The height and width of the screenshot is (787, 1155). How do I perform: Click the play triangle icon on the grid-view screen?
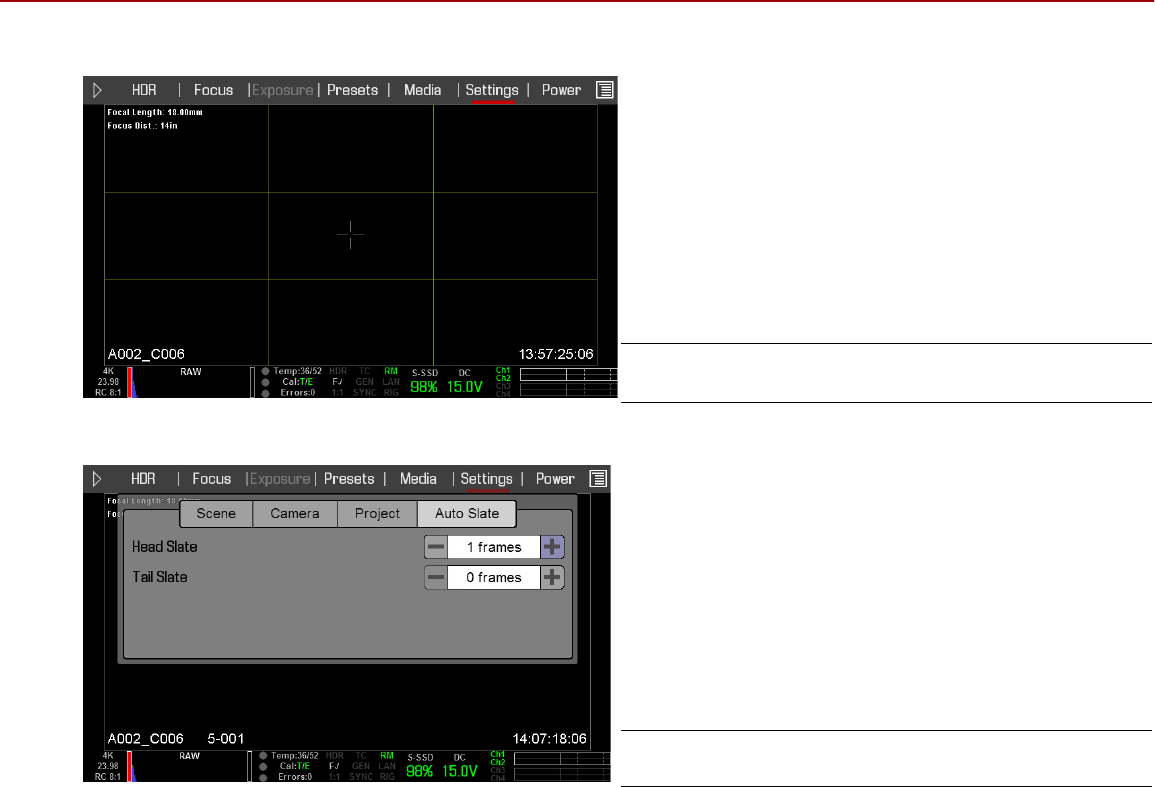point(97,90)
